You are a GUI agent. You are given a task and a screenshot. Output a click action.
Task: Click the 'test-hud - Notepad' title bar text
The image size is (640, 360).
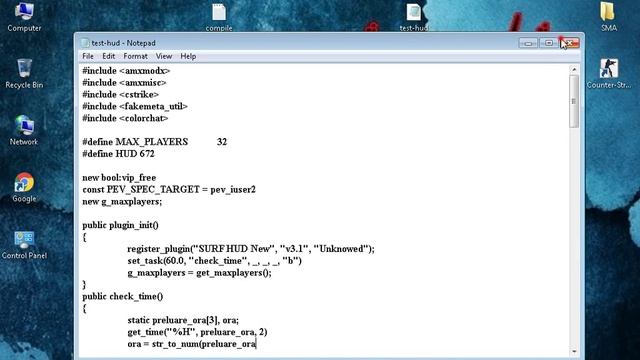[x=123, y=43]
